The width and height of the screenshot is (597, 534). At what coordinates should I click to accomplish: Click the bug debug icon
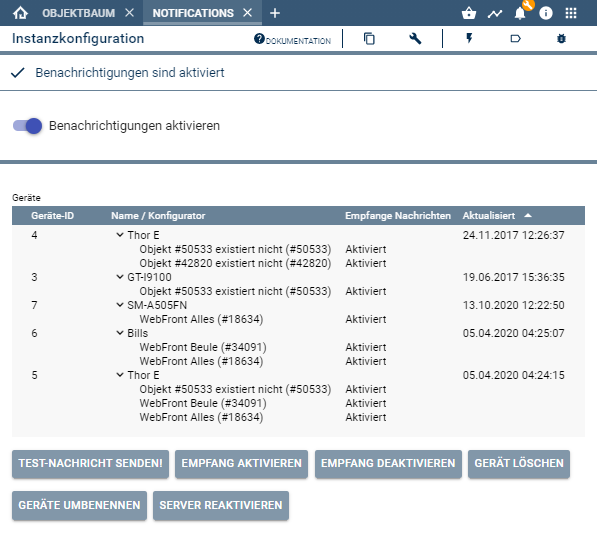(561, 38)
